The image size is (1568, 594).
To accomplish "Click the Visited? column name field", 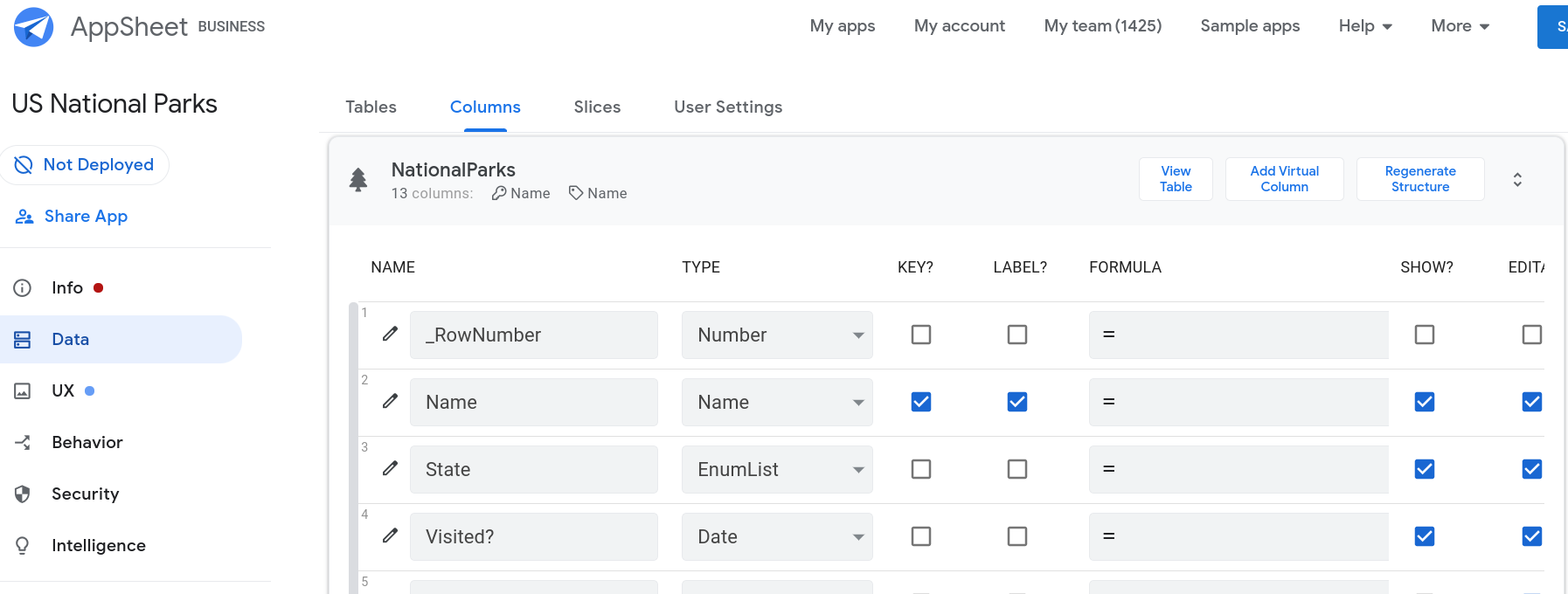I will tap(534, 536).
